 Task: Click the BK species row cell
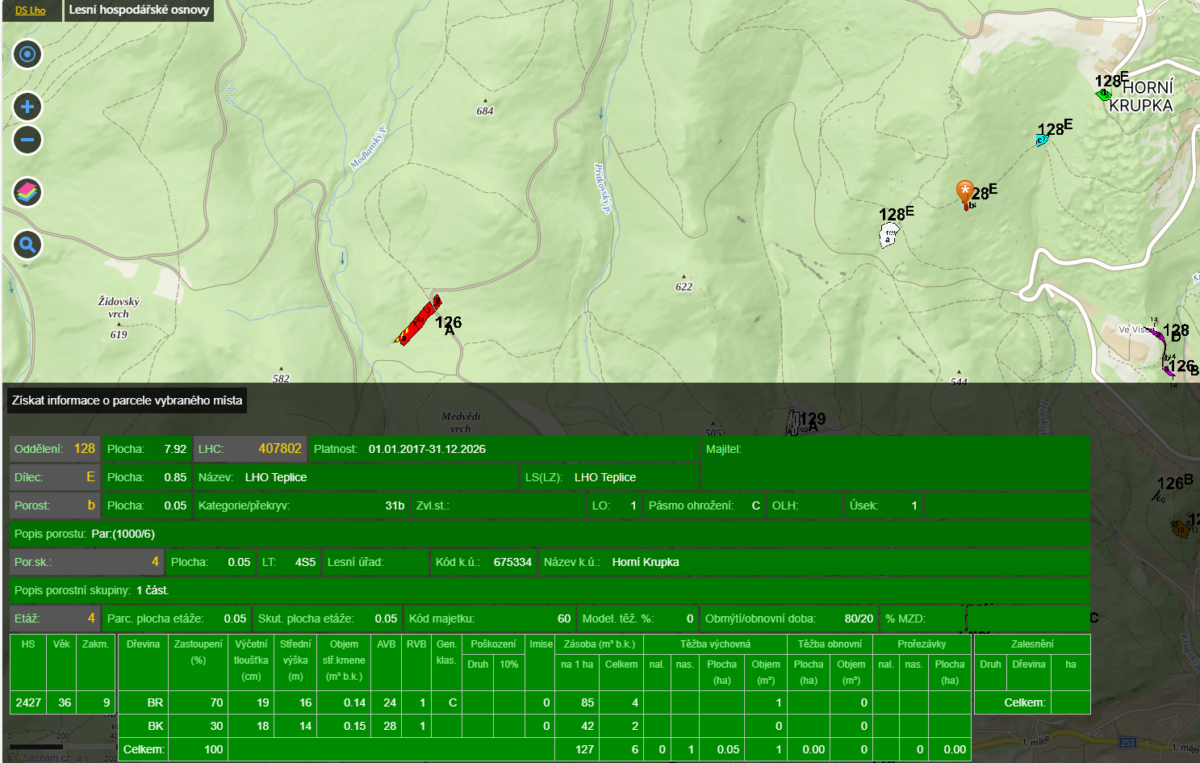pos(142,726)
